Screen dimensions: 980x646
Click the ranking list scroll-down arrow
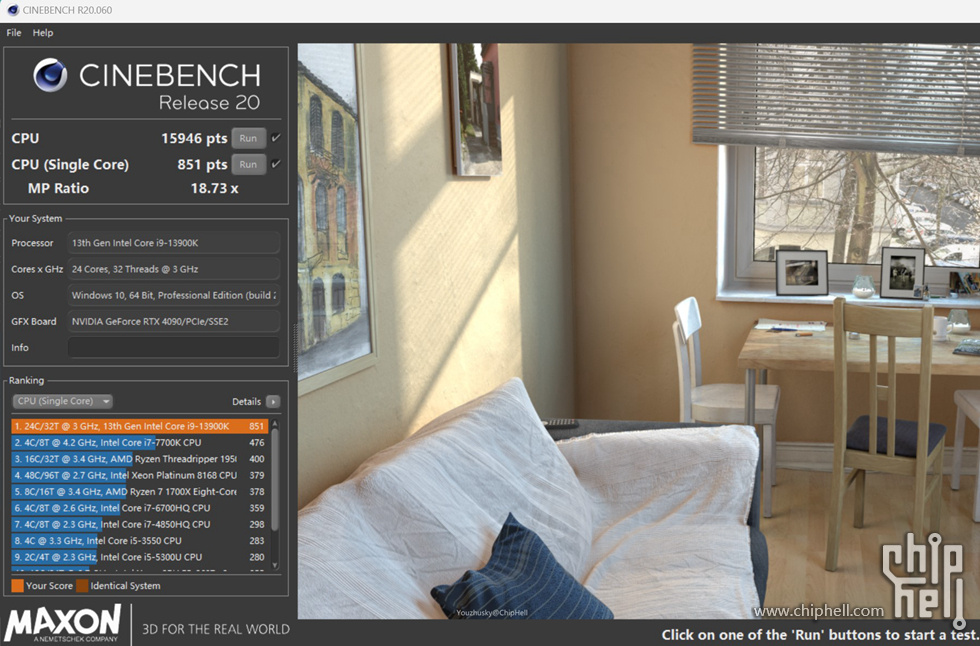(274, 565)
